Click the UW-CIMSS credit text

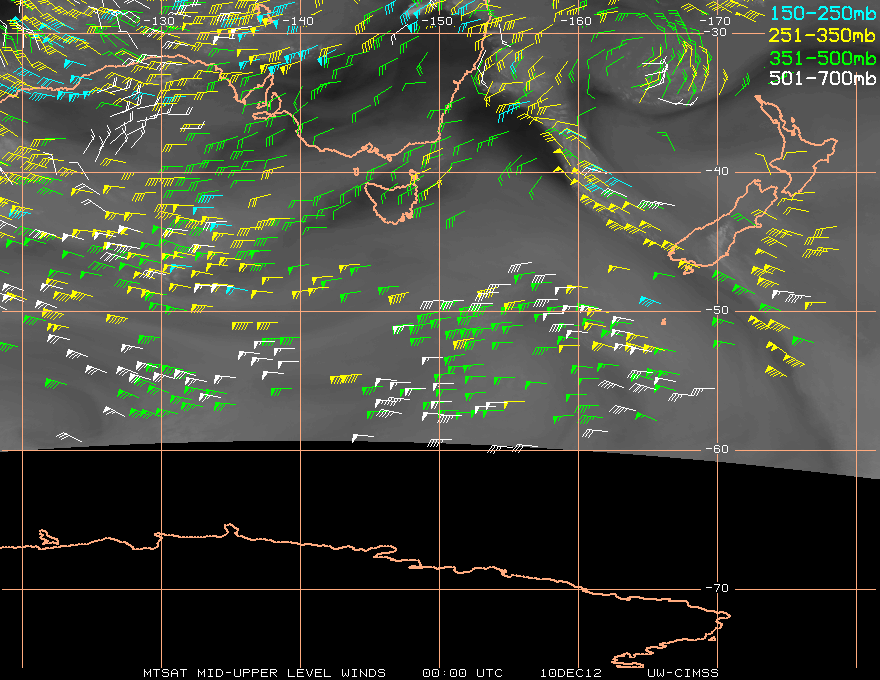682,673
